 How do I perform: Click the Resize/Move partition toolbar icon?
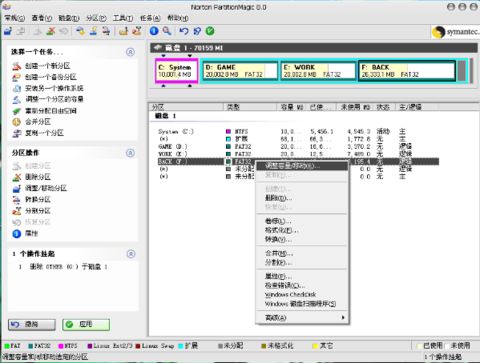[8, 31]
